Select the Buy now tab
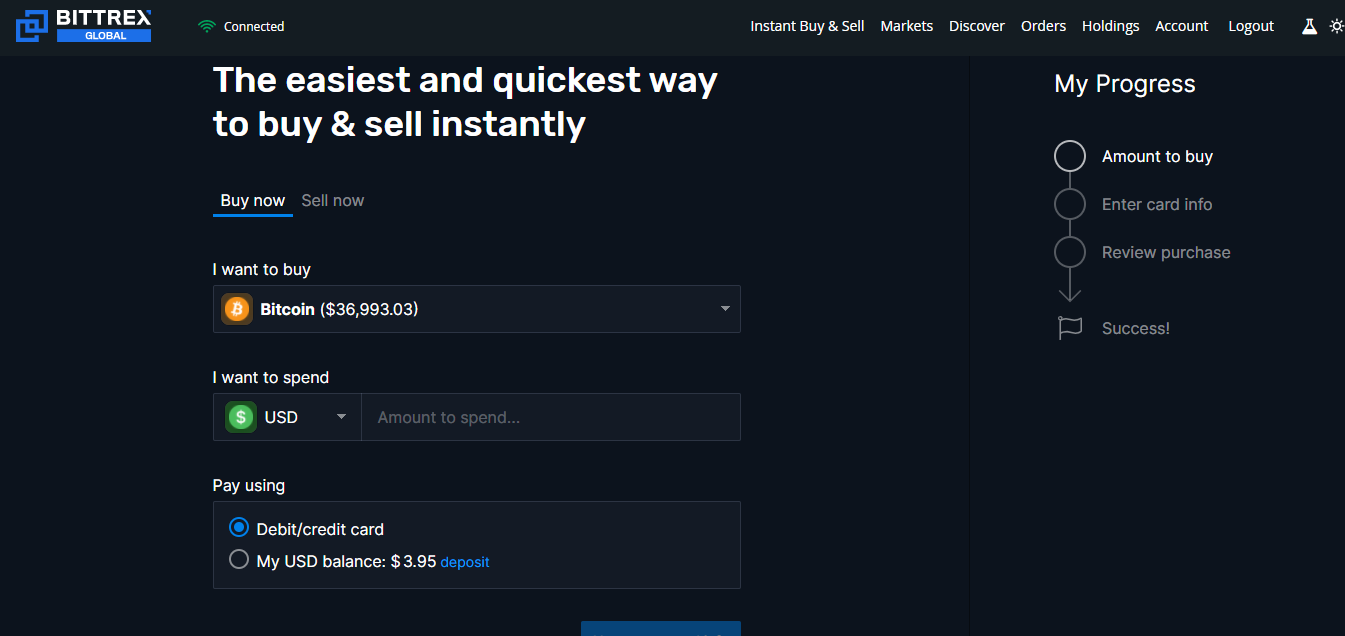This screenshot has width=1345, height=636. click(x=253, y=201)
